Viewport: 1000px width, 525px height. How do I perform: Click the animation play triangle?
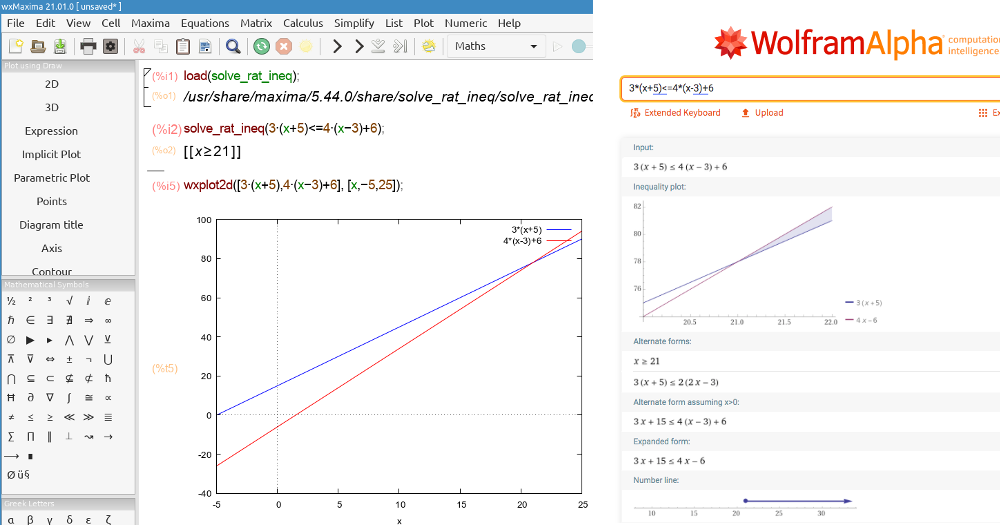557,46
